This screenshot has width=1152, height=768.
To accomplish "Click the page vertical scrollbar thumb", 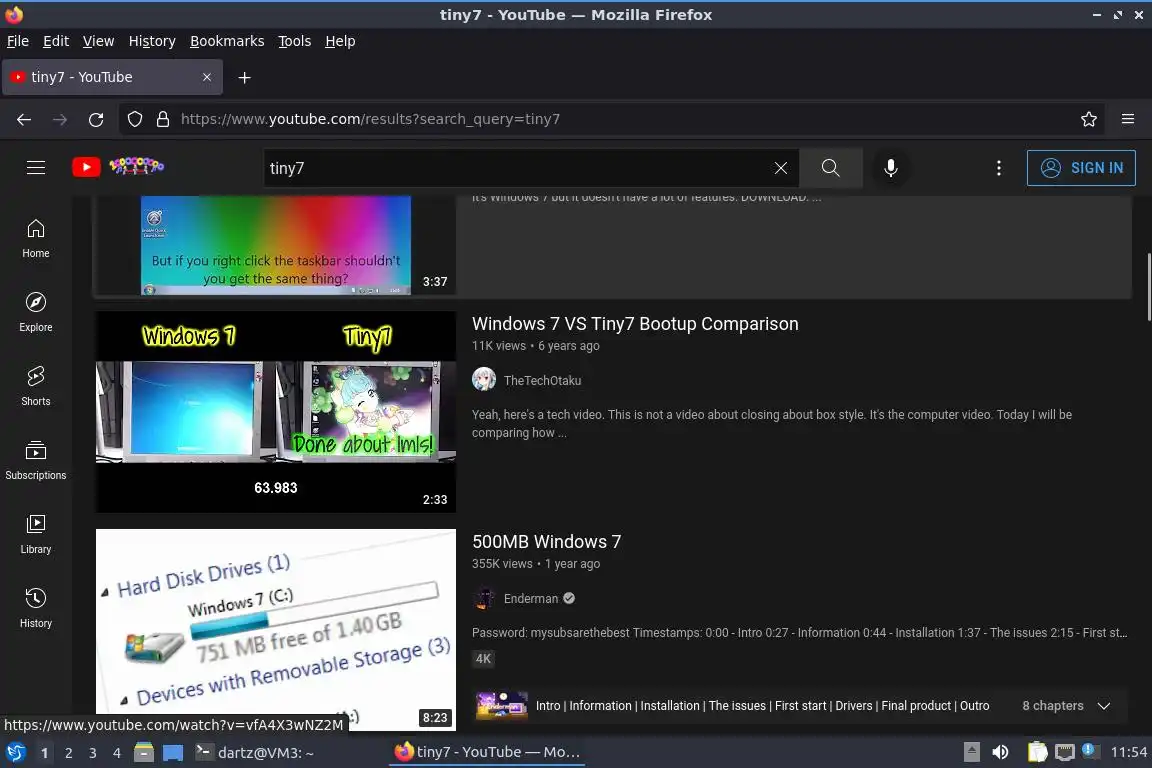I will (1148, 287).
